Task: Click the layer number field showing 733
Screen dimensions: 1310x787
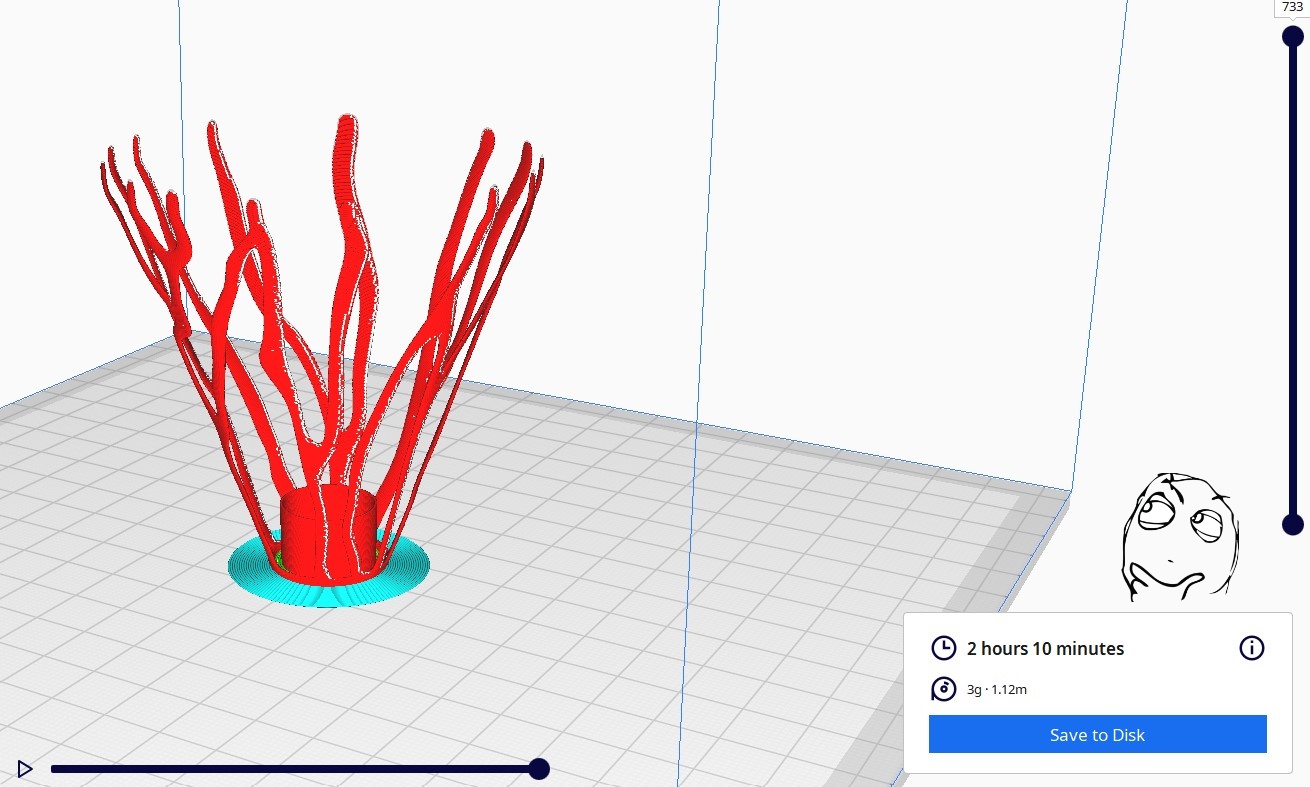Action: coord(1292,7)
